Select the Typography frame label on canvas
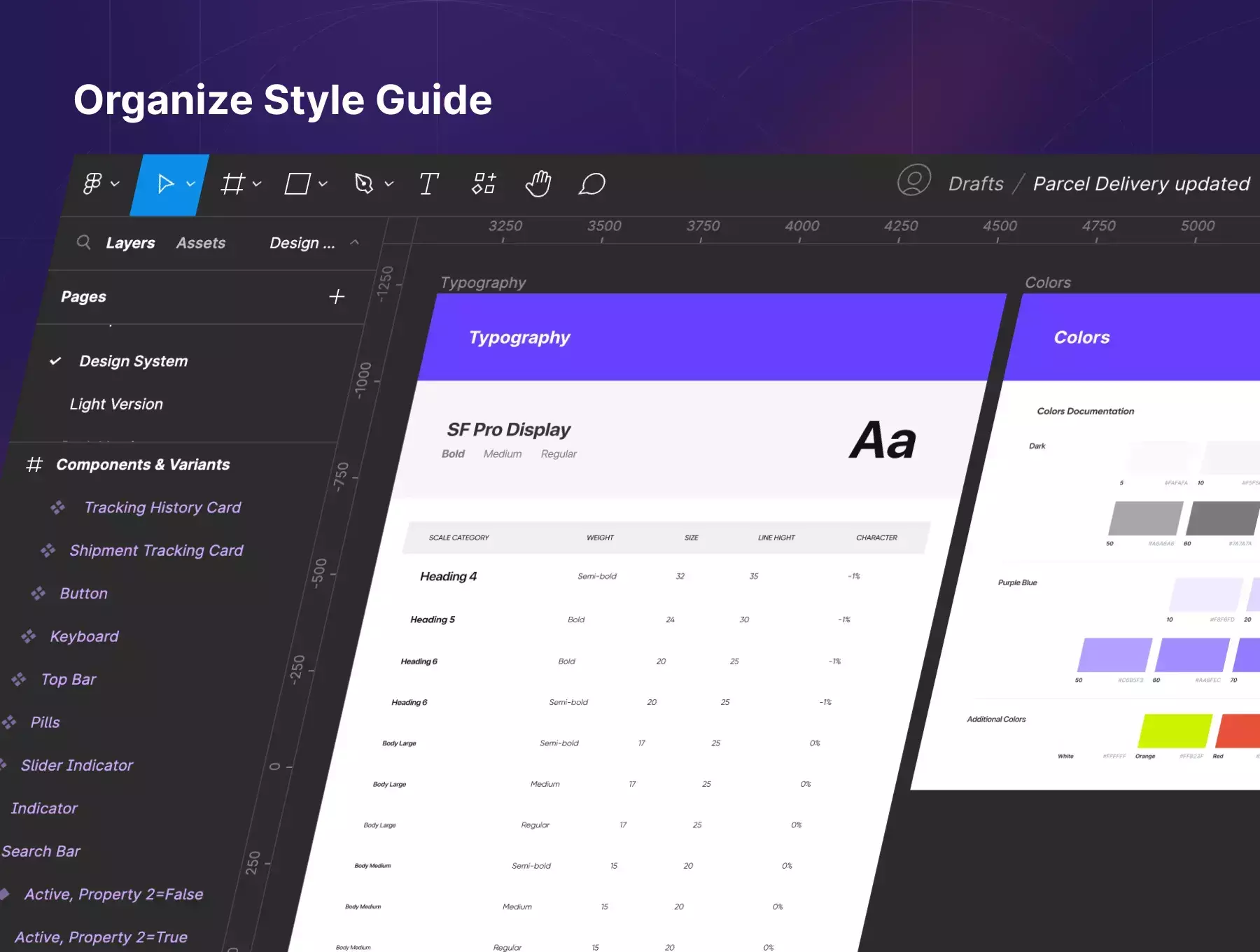 (x=483, y=283)
